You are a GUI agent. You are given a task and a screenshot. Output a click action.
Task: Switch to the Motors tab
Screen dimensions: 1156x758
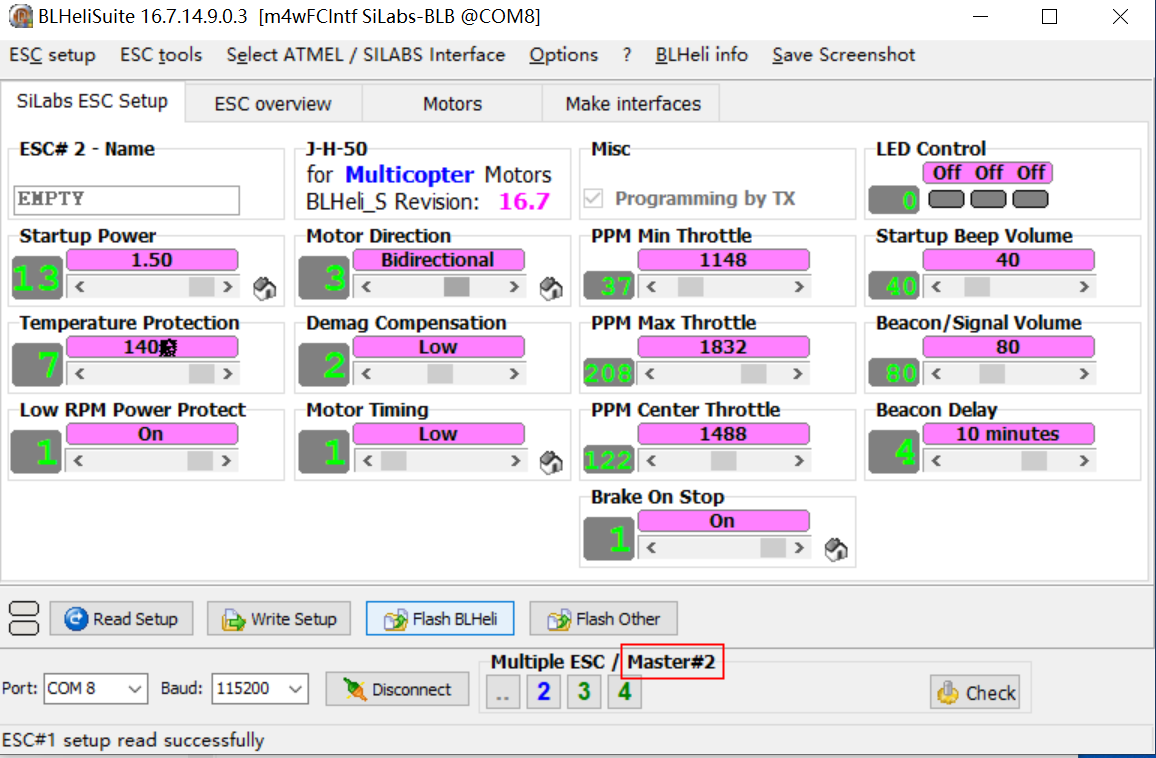coord(452,103)
